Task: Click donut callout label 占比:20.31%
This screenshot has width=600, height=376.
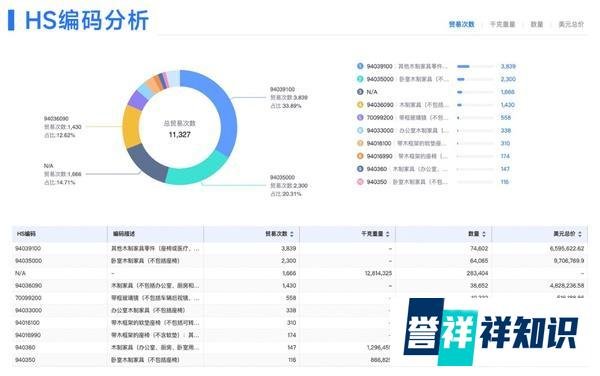Action: pyautogui.click(x=285, y=194)
